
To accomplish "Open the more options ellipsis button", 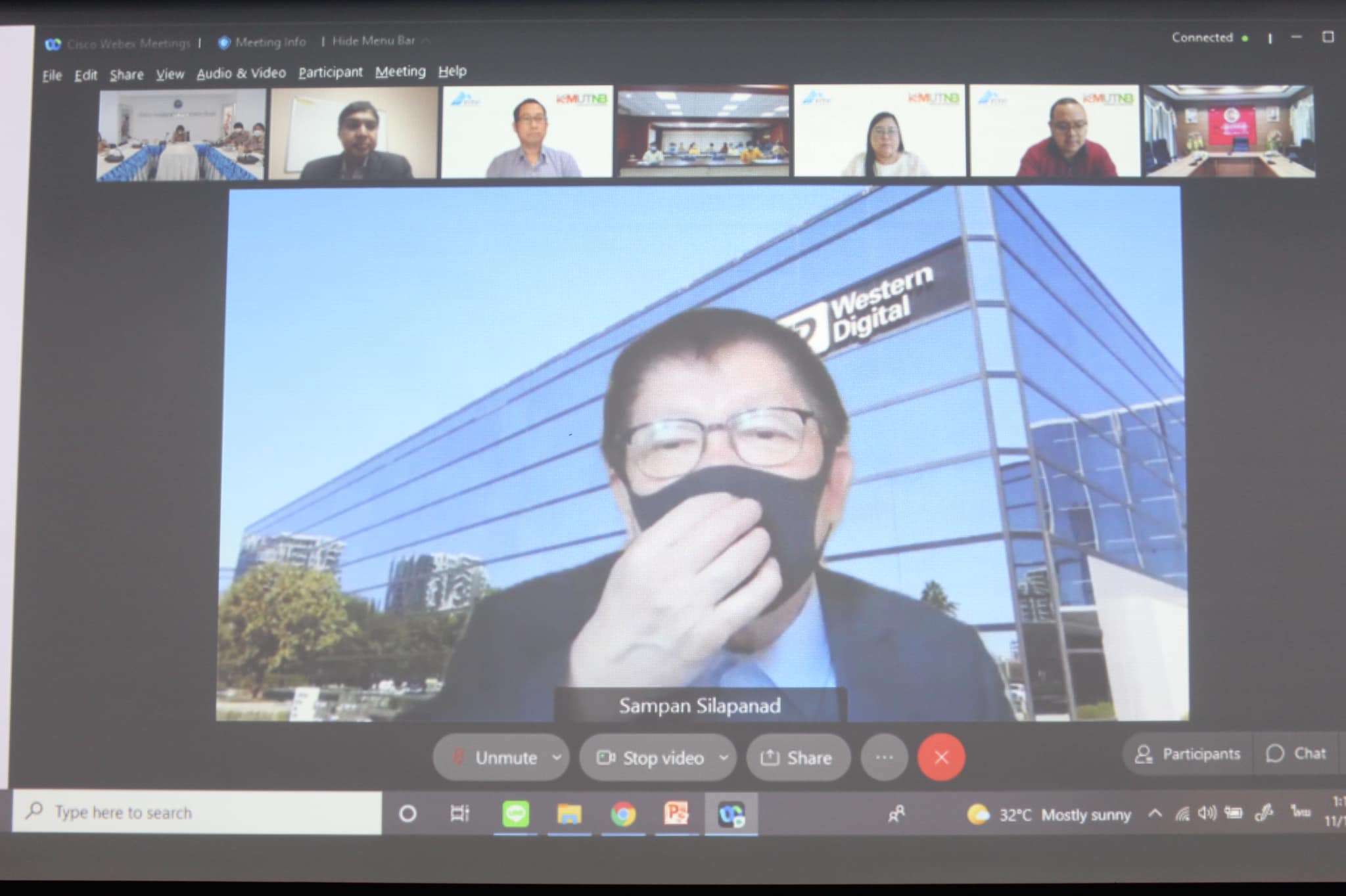I will (x=884, y=757).
